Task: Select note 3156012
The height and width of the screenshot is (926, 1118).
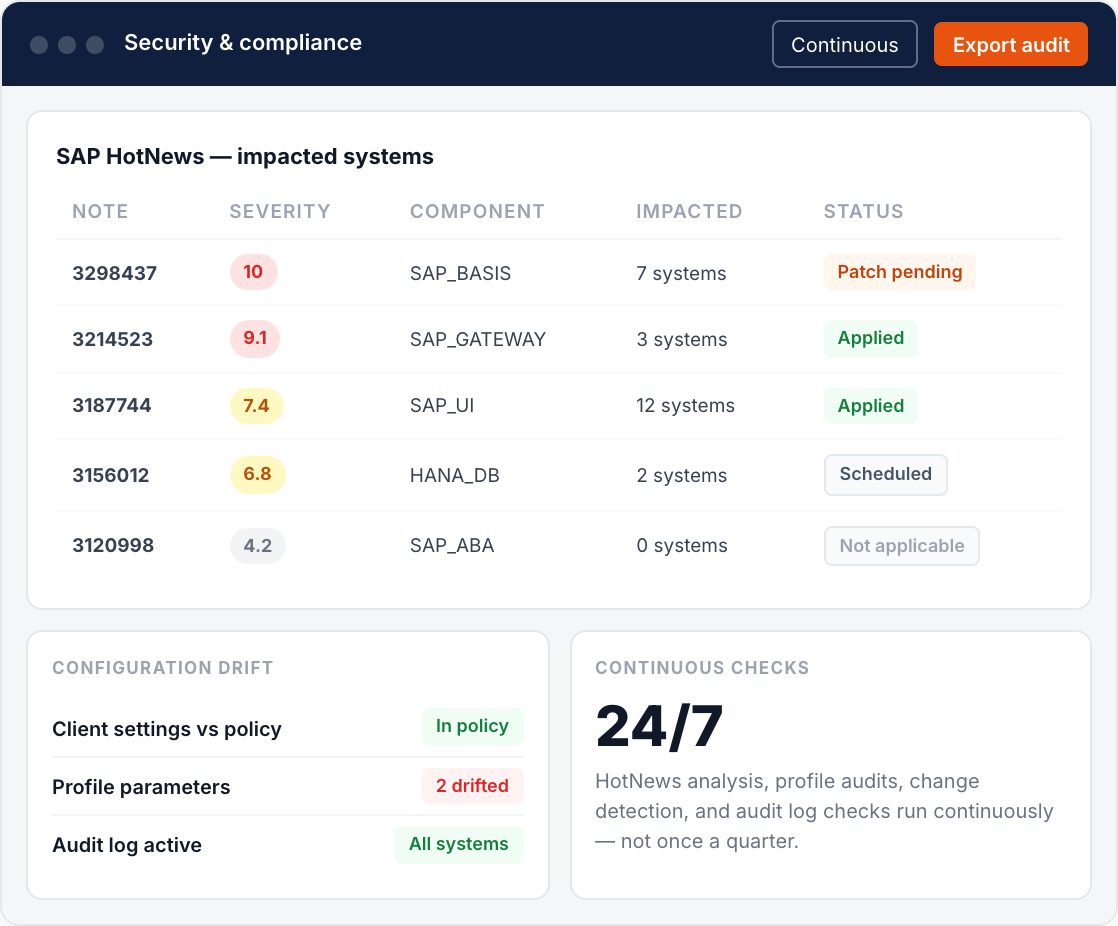Action: [x=111, y=475]
